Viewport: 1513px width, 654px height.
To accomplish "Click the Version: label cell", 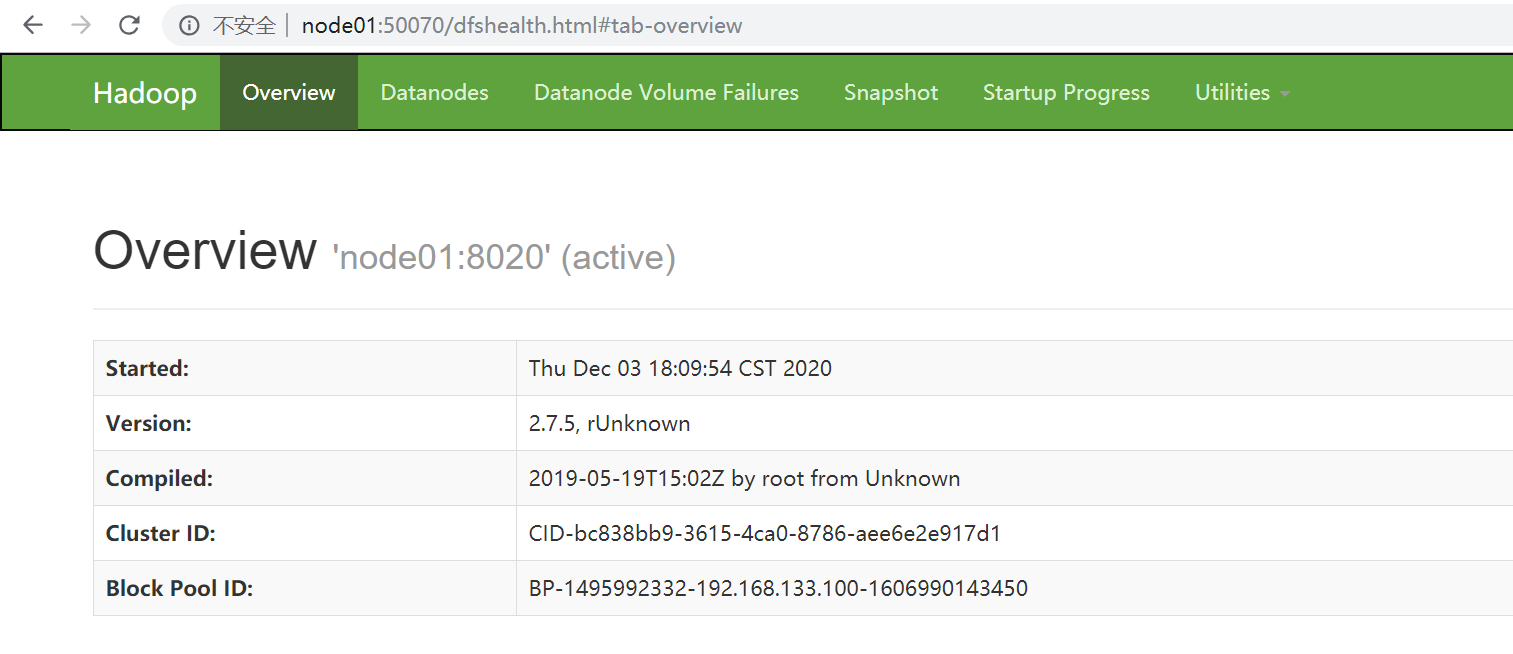I will tap(304, 423).
